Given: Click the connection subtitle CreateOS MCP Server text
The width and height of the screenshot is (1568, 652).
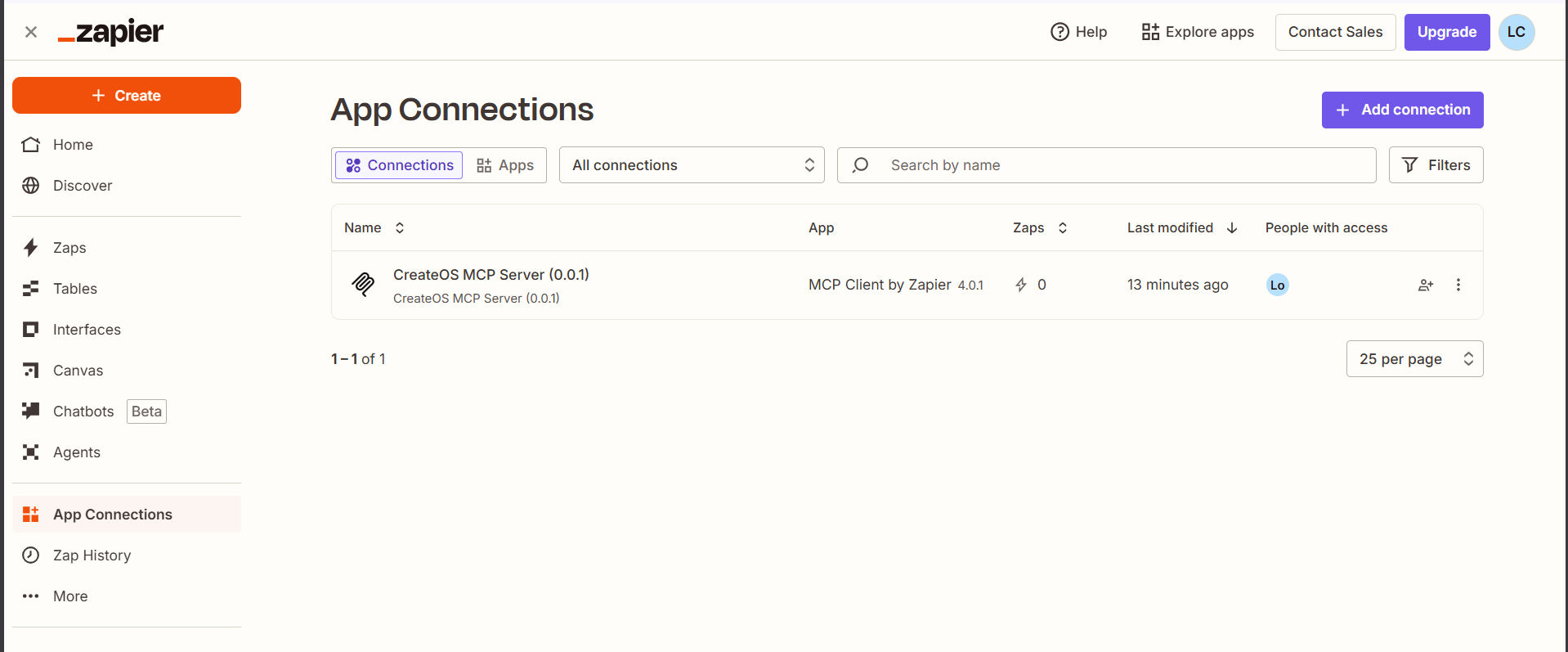Looking at the screenshot, I should click(x=477, y=299).
